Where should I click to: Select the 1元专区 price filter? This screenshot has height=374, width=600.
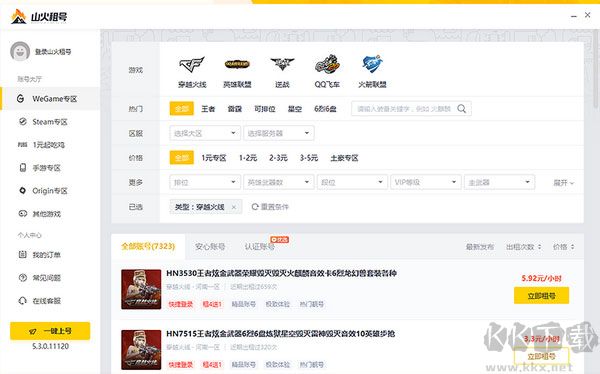[214, 158]
